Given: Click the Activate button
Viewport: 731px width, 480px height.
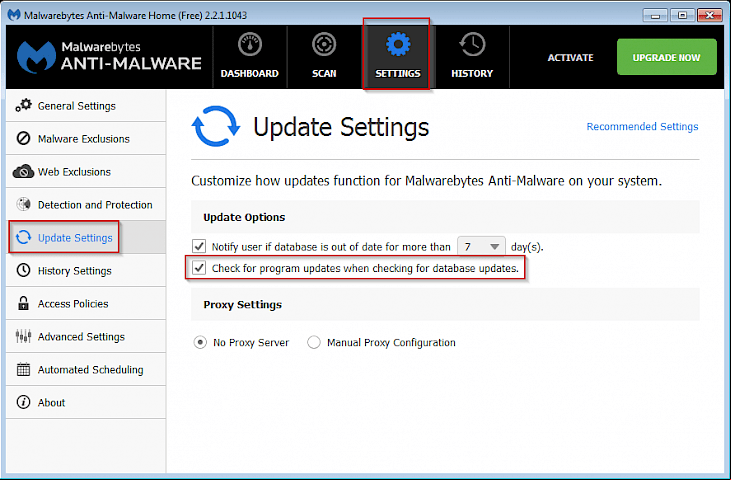Looking at the screenshot, I should click(x=570, y=58).
